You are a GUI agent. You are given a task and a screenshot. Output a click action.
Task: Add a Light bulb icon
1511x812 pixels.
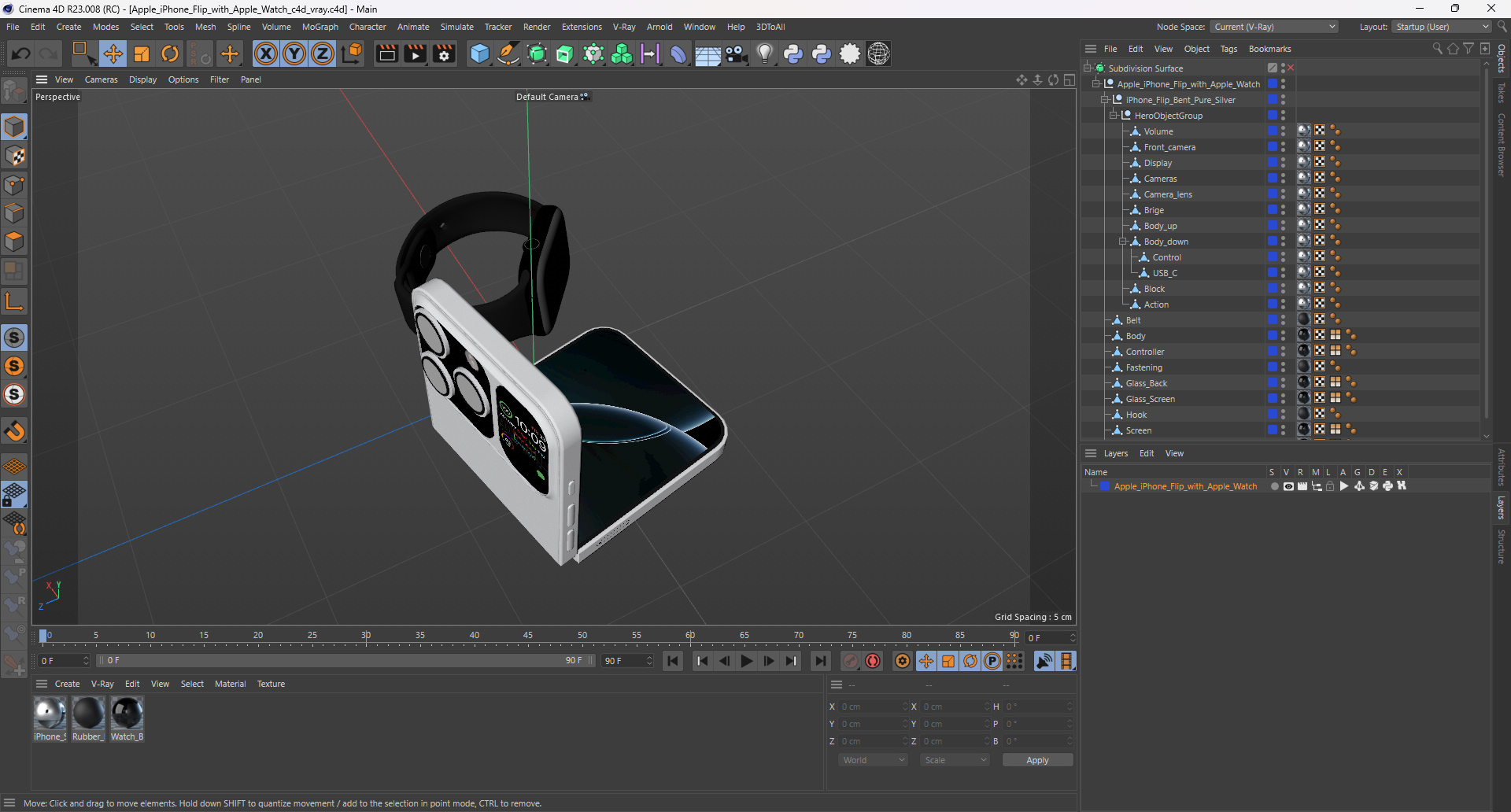tap(765, 54)
